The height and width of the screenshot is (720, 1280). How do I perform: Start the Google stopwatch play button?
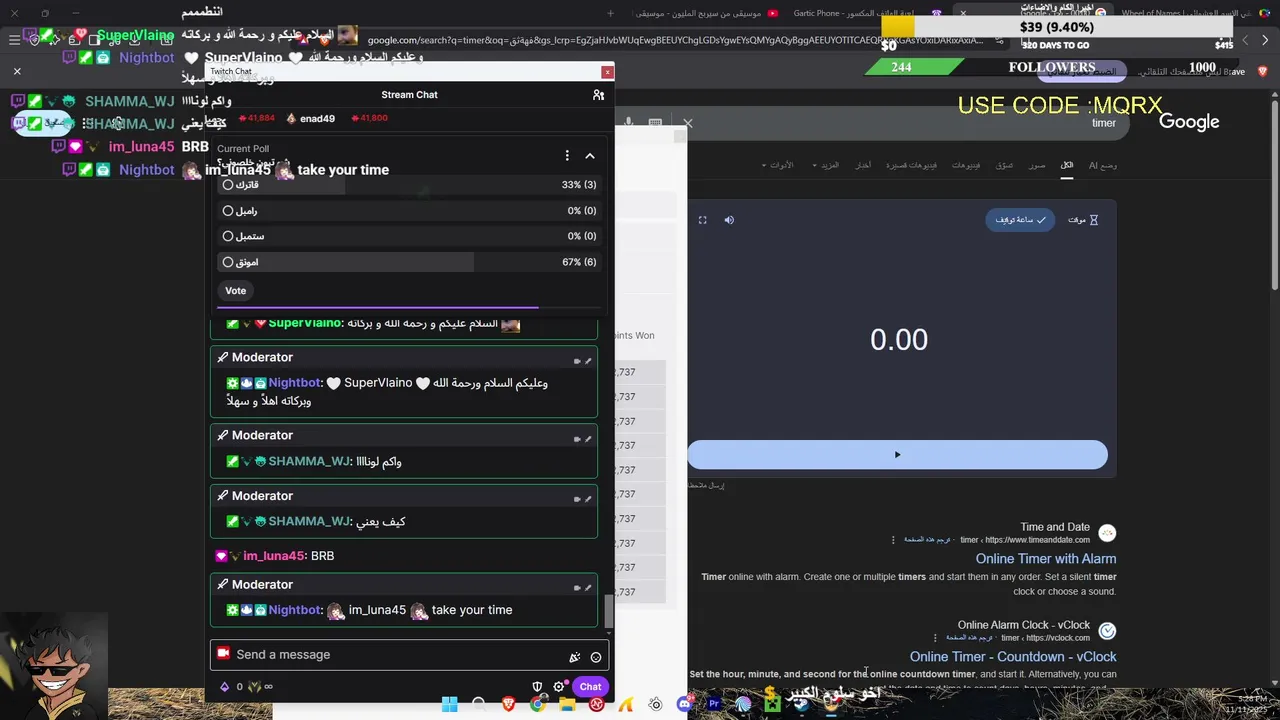[x=897, y=455]
